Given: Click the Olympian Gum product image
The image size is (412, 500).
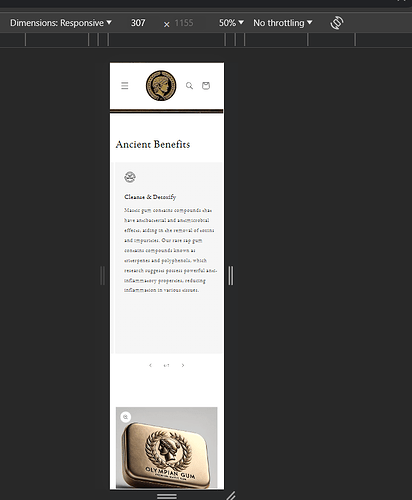Looking at the screenshot, I should [x=167, y=447].
